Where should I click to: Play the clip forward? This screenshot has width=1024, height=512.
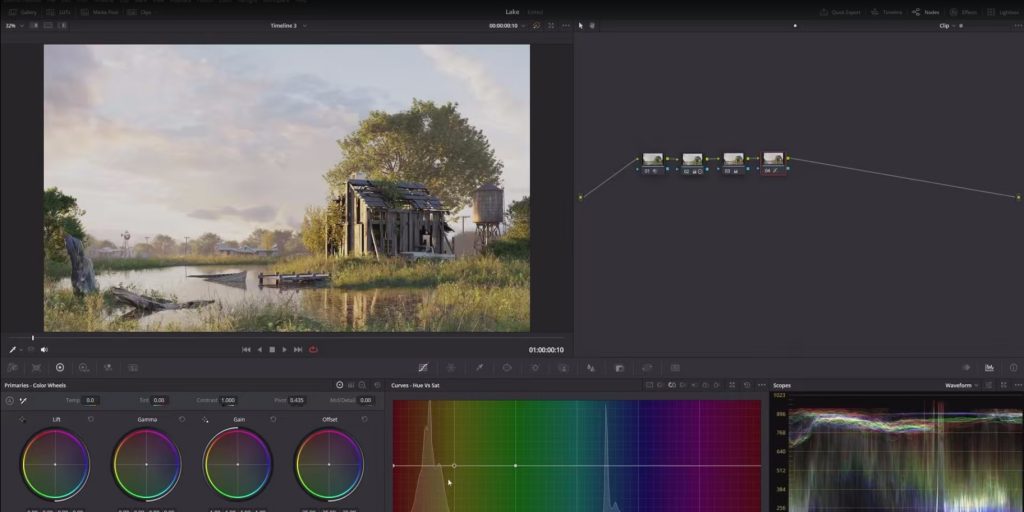click(284, 349)
